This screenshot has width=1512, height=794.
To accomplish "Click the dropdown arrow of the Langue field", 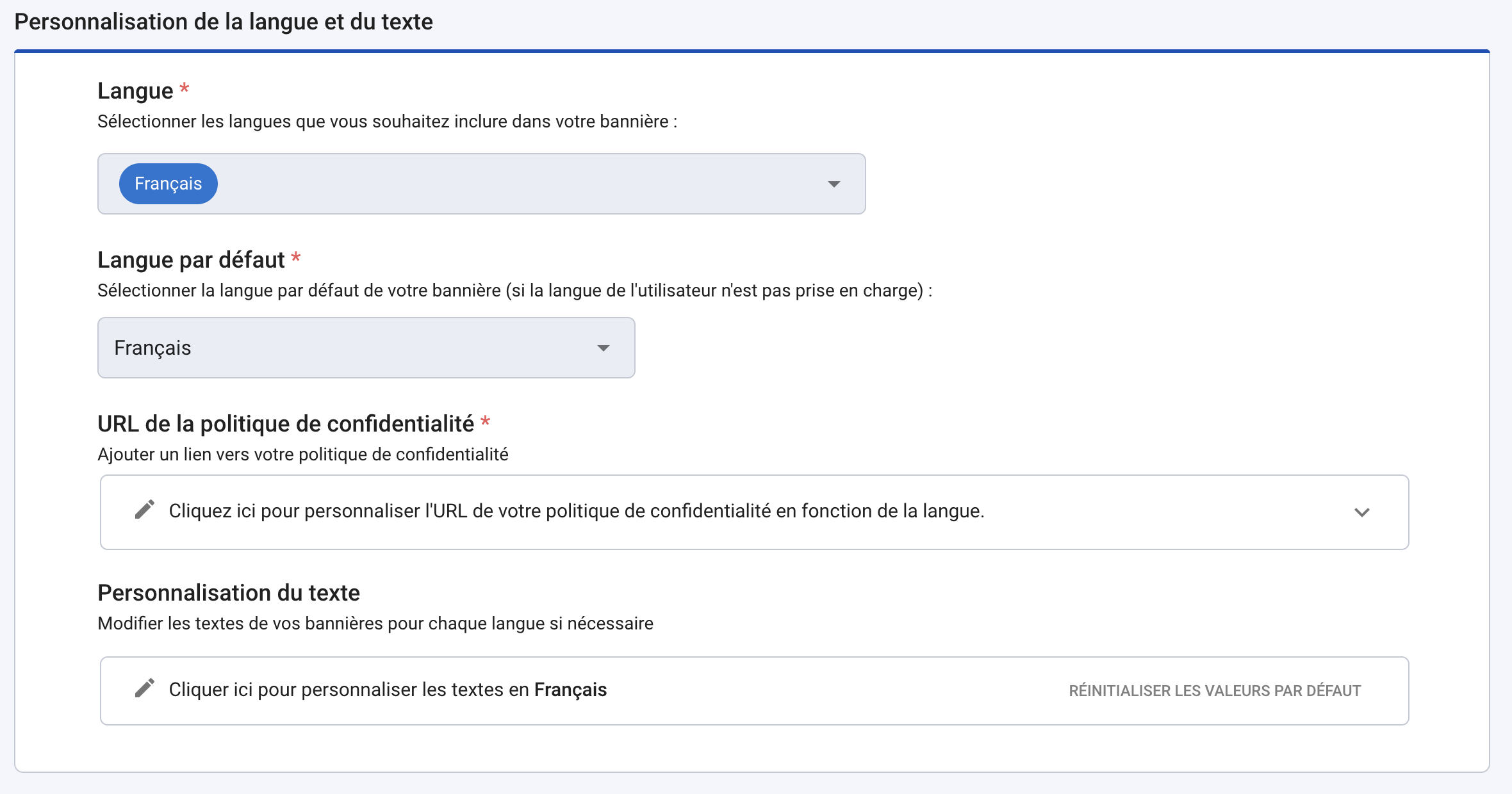I will [x=834, y=184].
